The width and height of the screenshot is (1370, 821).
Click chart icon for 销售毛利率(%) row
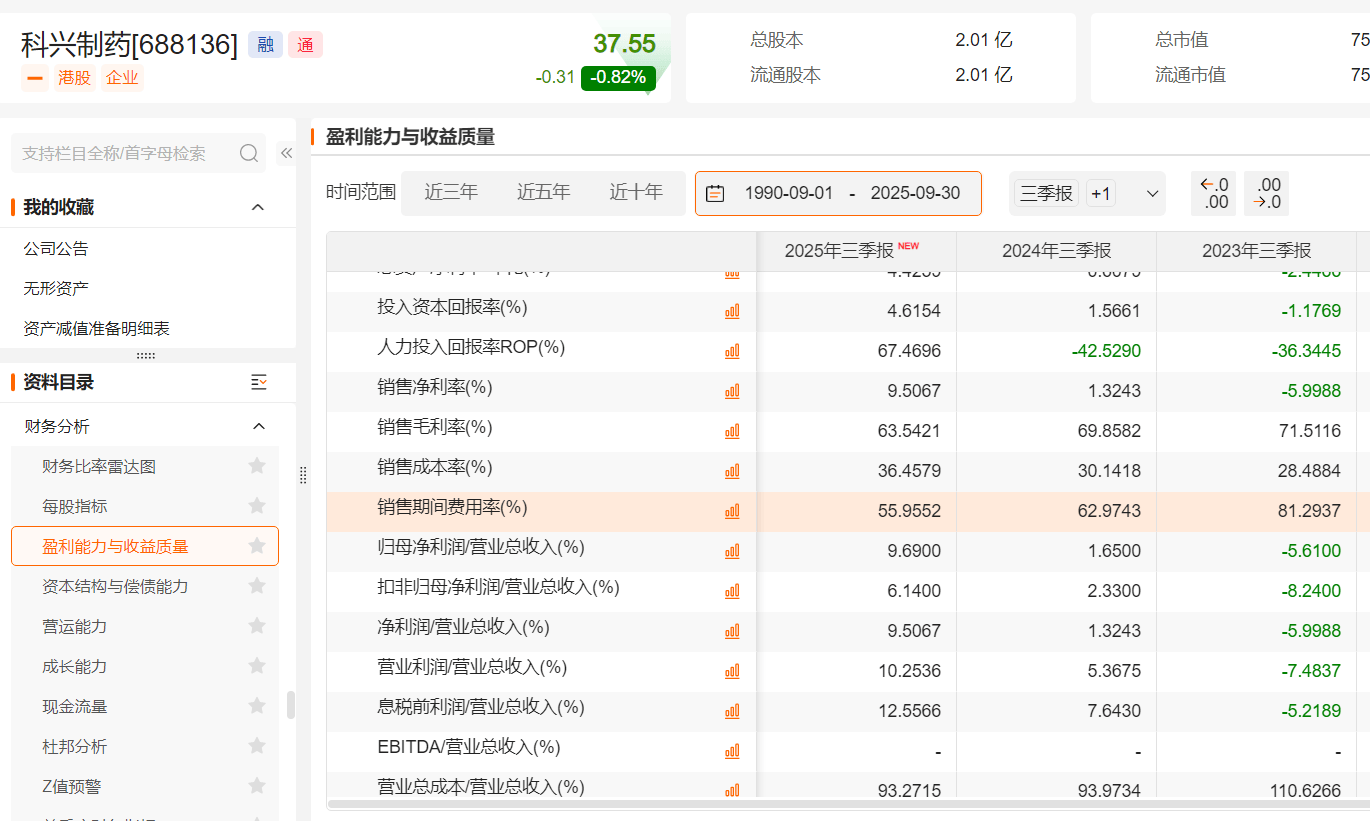732,431
